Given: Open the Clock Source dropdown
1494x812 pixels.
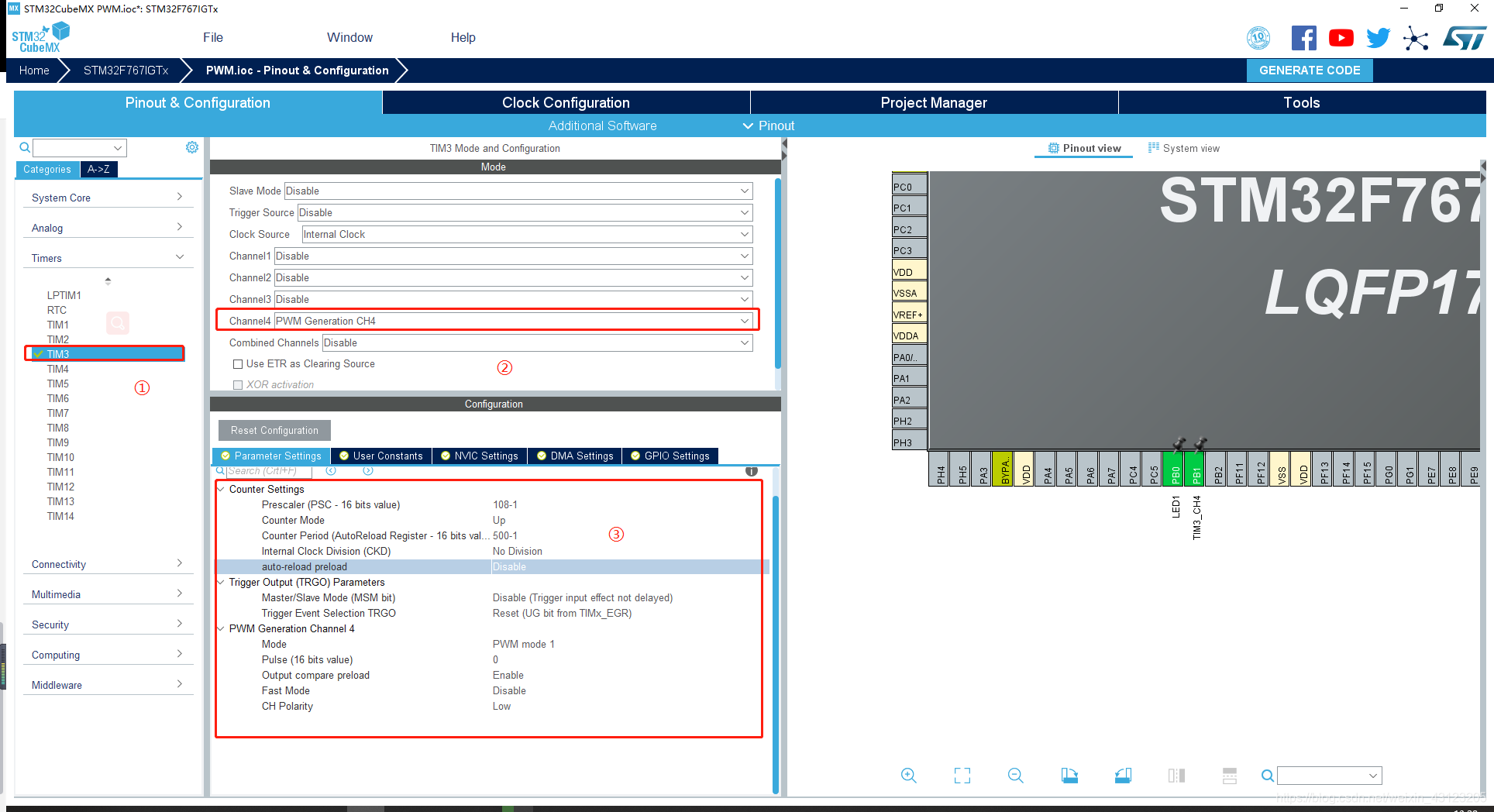Looking at the screenshot, I should pyautogui.click(x=527, y=234).
